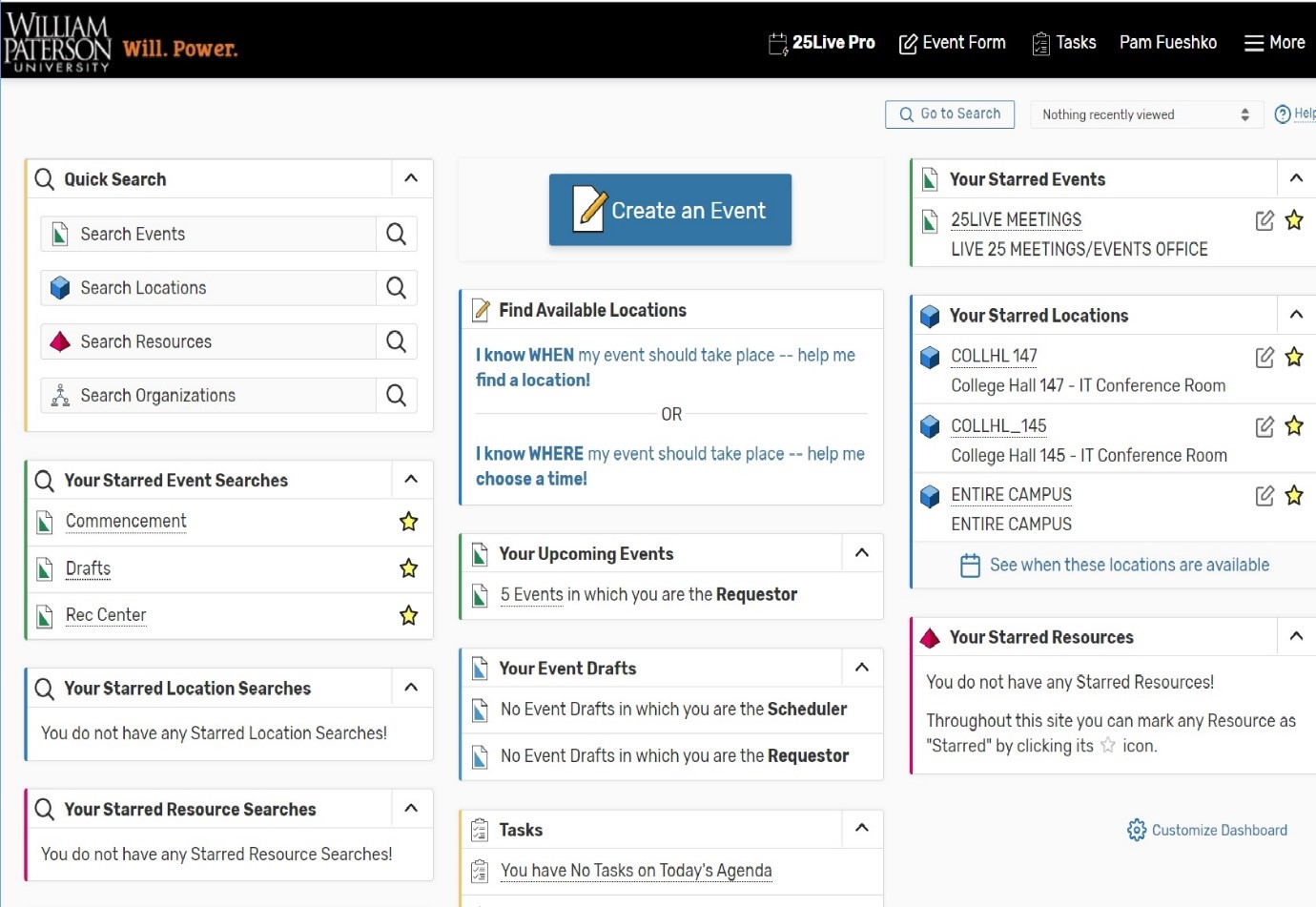Click the blue cube icon in Search Locations
Image resolution: width=1316 pixels, height=907 pixels.
(x=60, y=288)
